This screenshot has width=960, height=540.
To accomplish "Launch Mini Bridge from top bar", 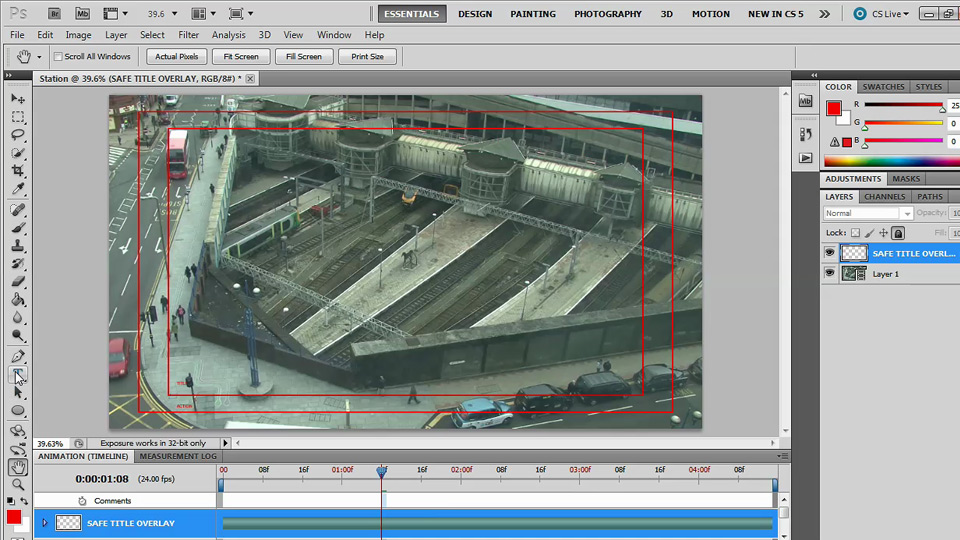I will (82, 13).
